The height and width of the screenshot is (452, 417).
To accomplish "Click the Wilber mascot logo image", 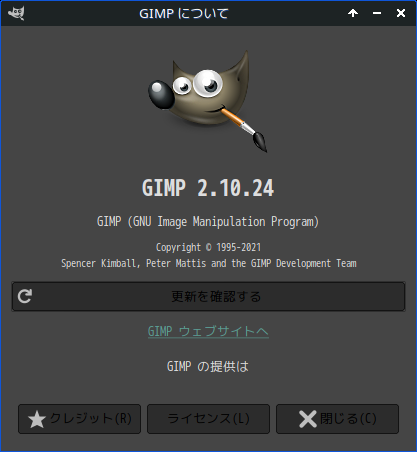I will (x=207, y=101).
